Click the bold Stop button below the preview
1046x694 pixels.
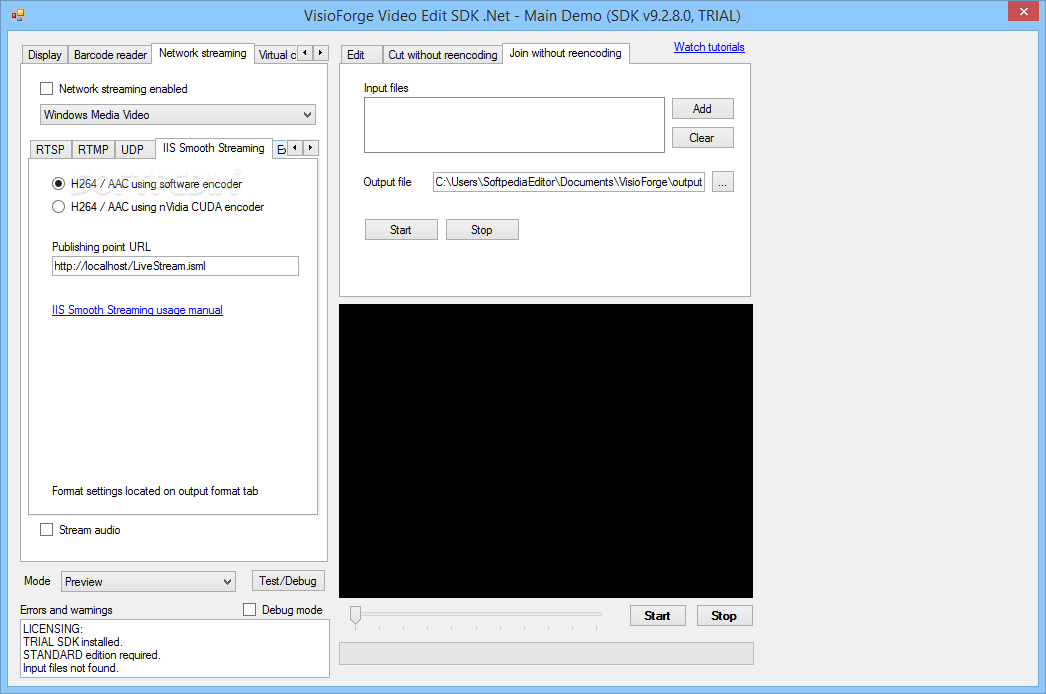click(724, 616)
